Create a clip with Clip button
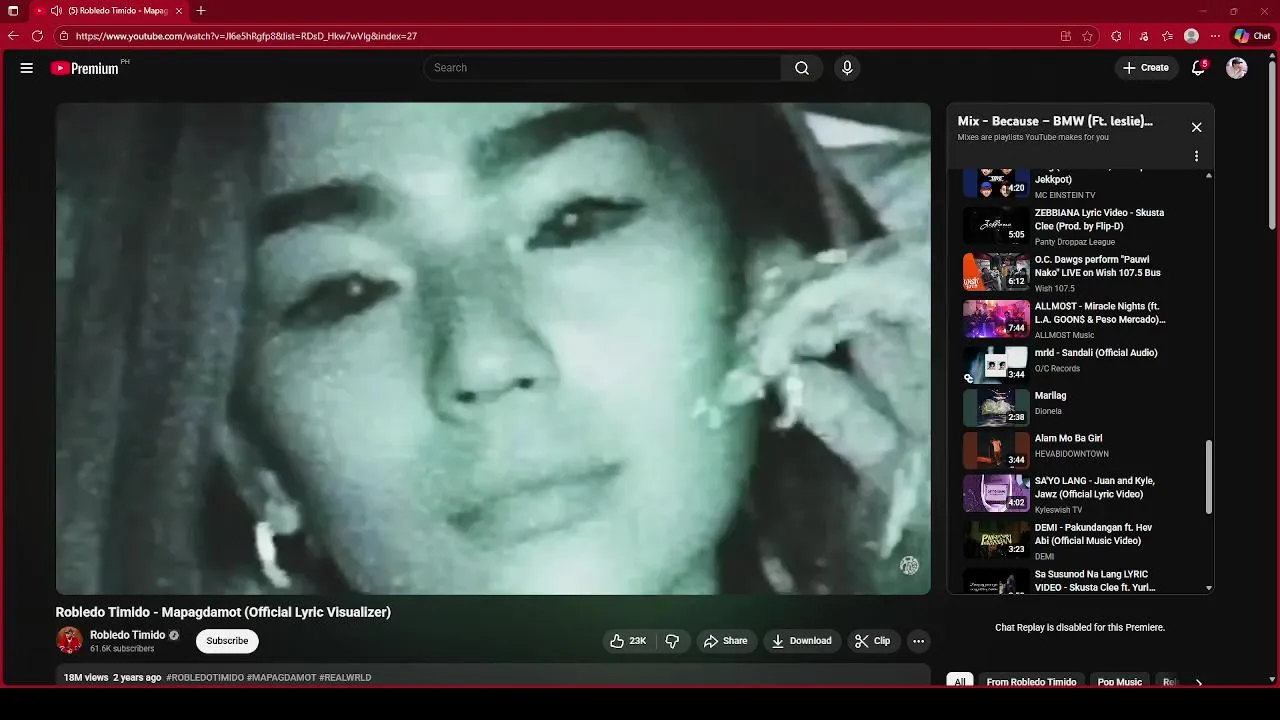 tap(872, 641)
